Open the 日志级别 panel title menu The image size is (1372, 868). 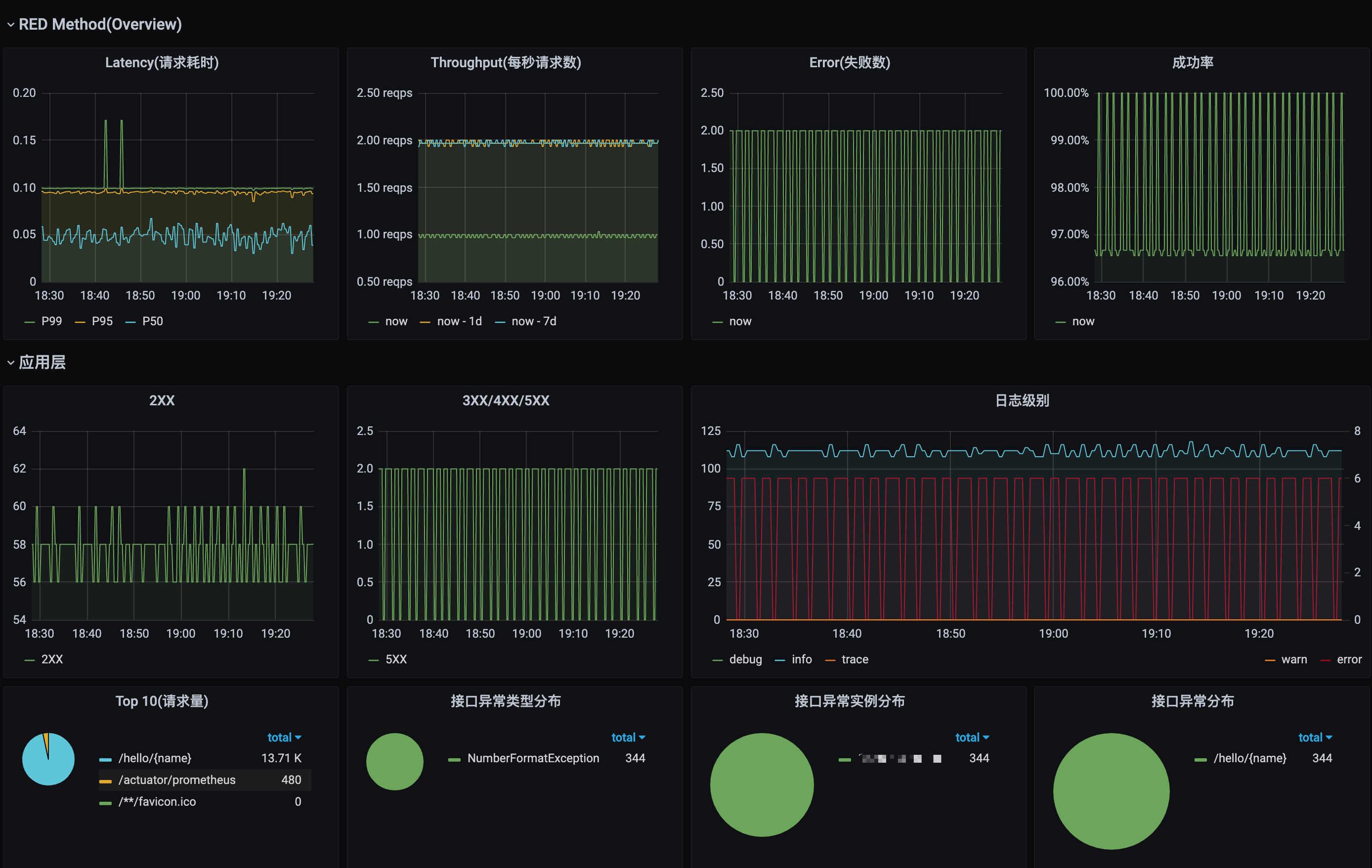pyautogui.click(x=1022, y=400)
